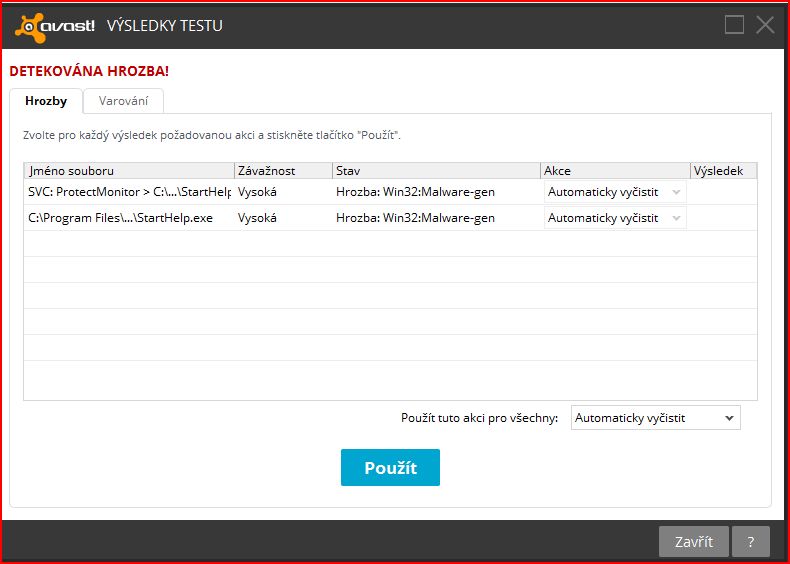Image resolution: width=790 pixels, height=564 pixels.
Task: Click Win32:Malware-gen status in first row
Action: (415, 192)
